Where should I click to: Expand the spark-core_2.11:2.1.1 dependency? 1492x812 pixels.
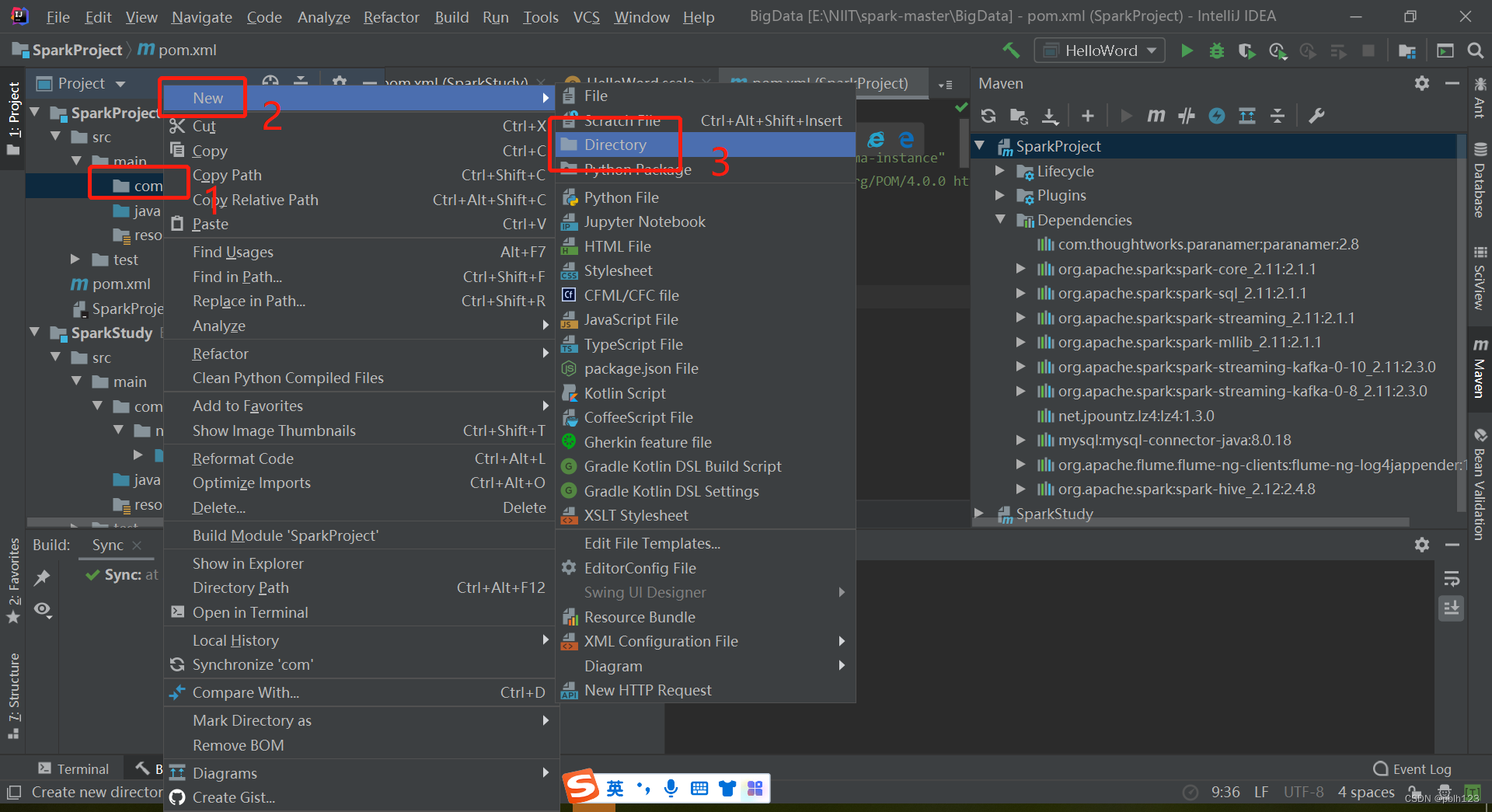[x=1020, y=269]
